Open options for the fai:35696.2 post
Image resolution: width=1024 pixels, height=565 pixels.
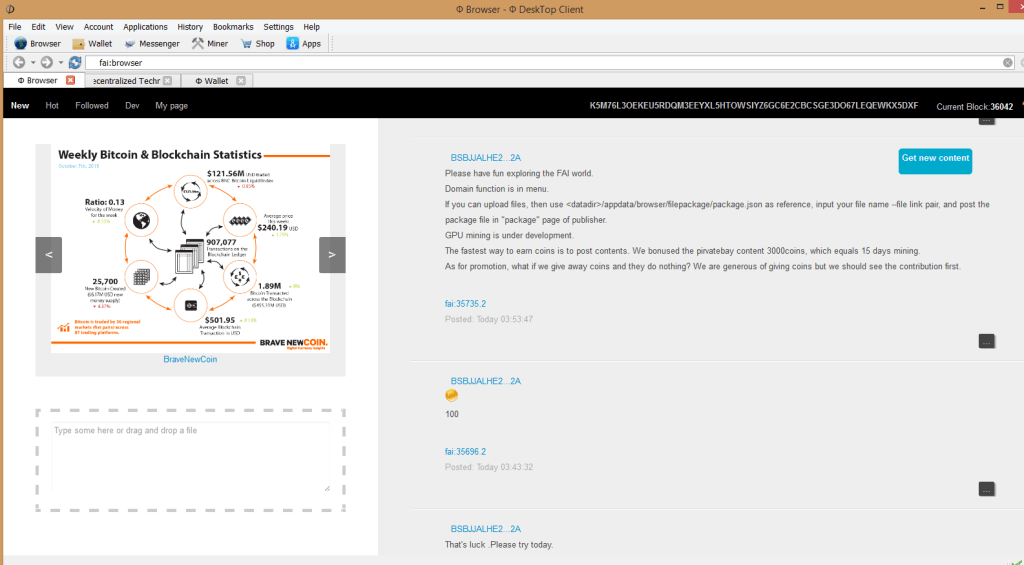(986, 489)
